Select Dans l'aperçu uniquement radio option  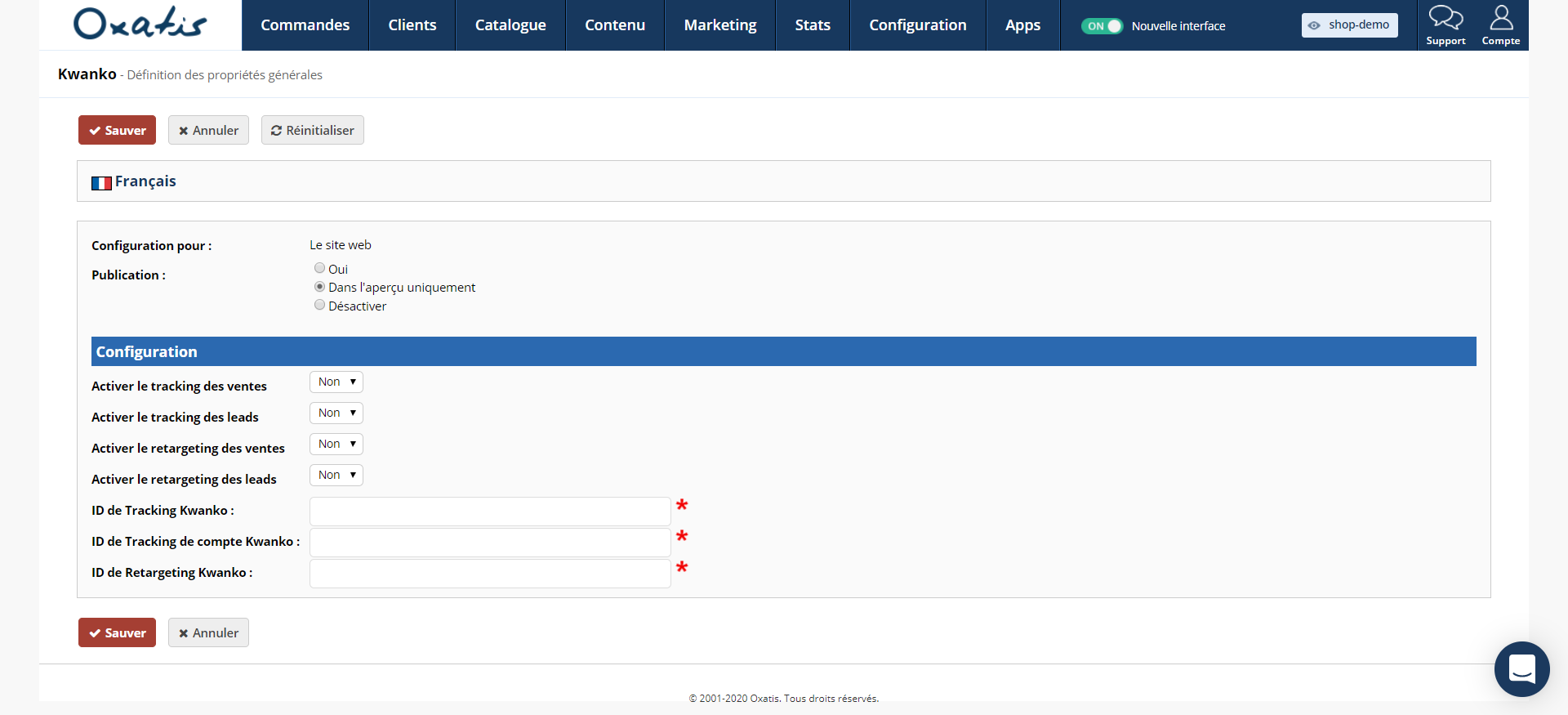coord(319,287)
